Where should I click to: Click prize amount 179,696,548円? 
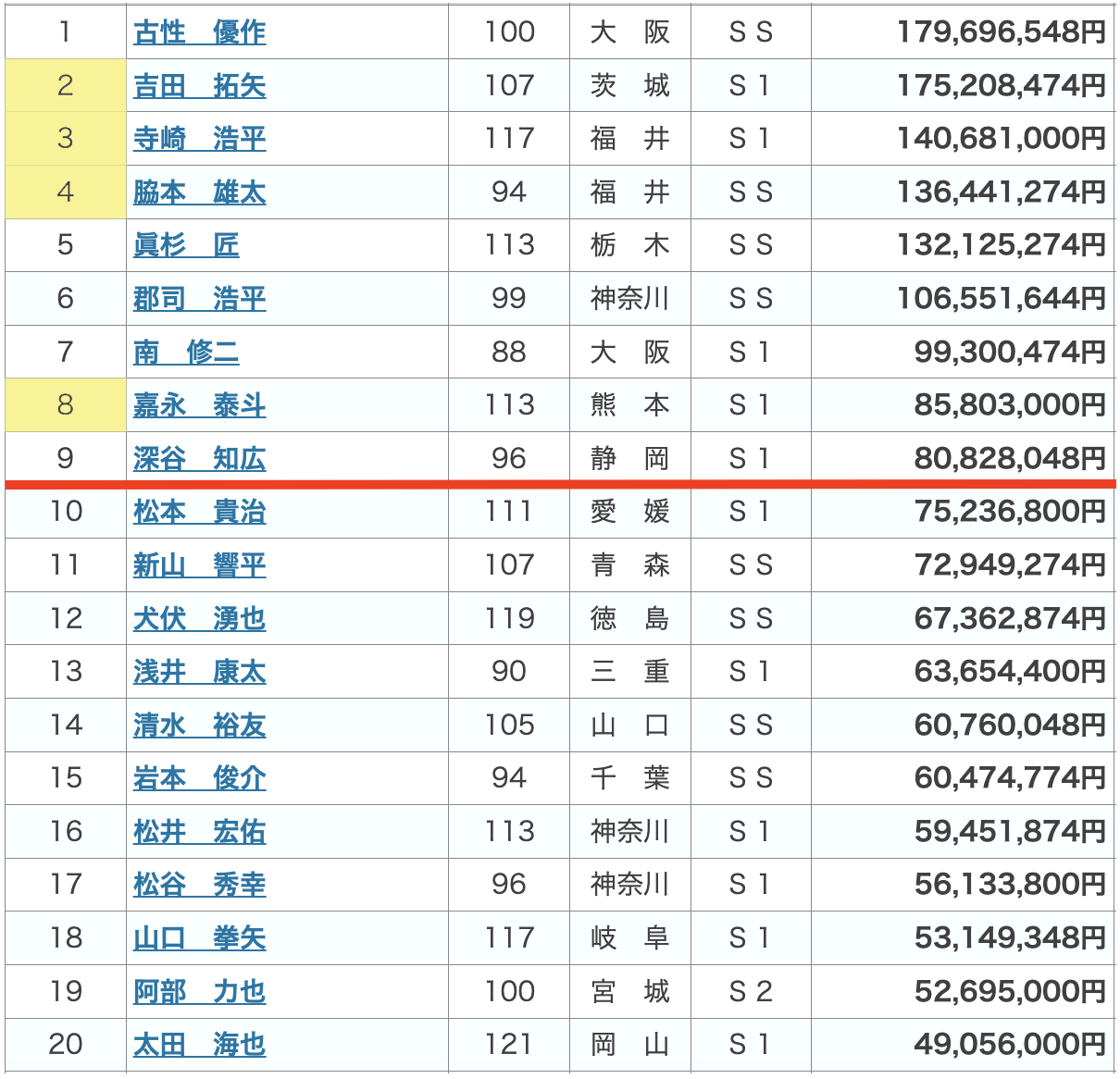point(1001,32)
